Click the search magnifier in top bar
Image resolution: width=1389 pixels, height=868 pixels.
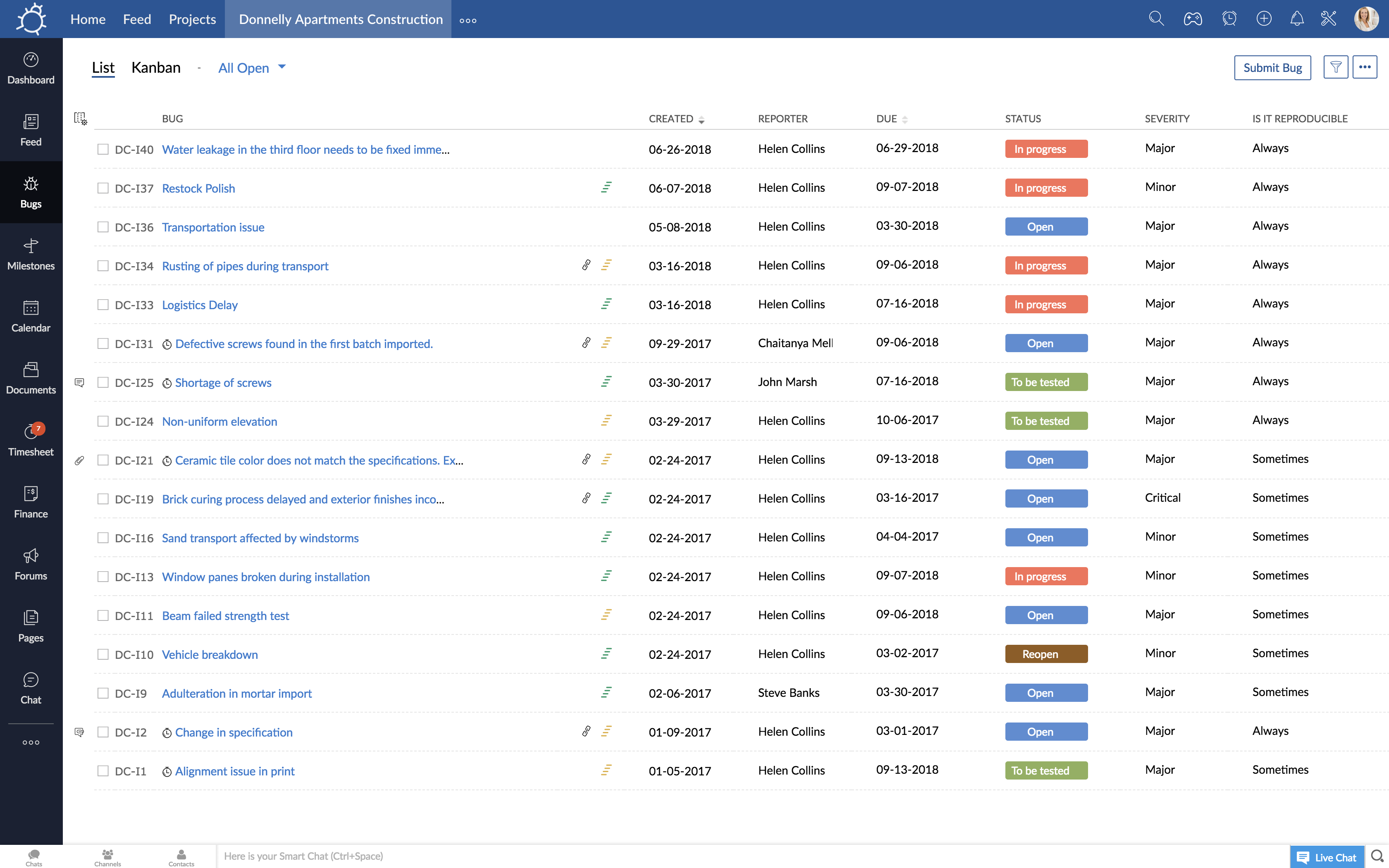(x=1156, y=19)
